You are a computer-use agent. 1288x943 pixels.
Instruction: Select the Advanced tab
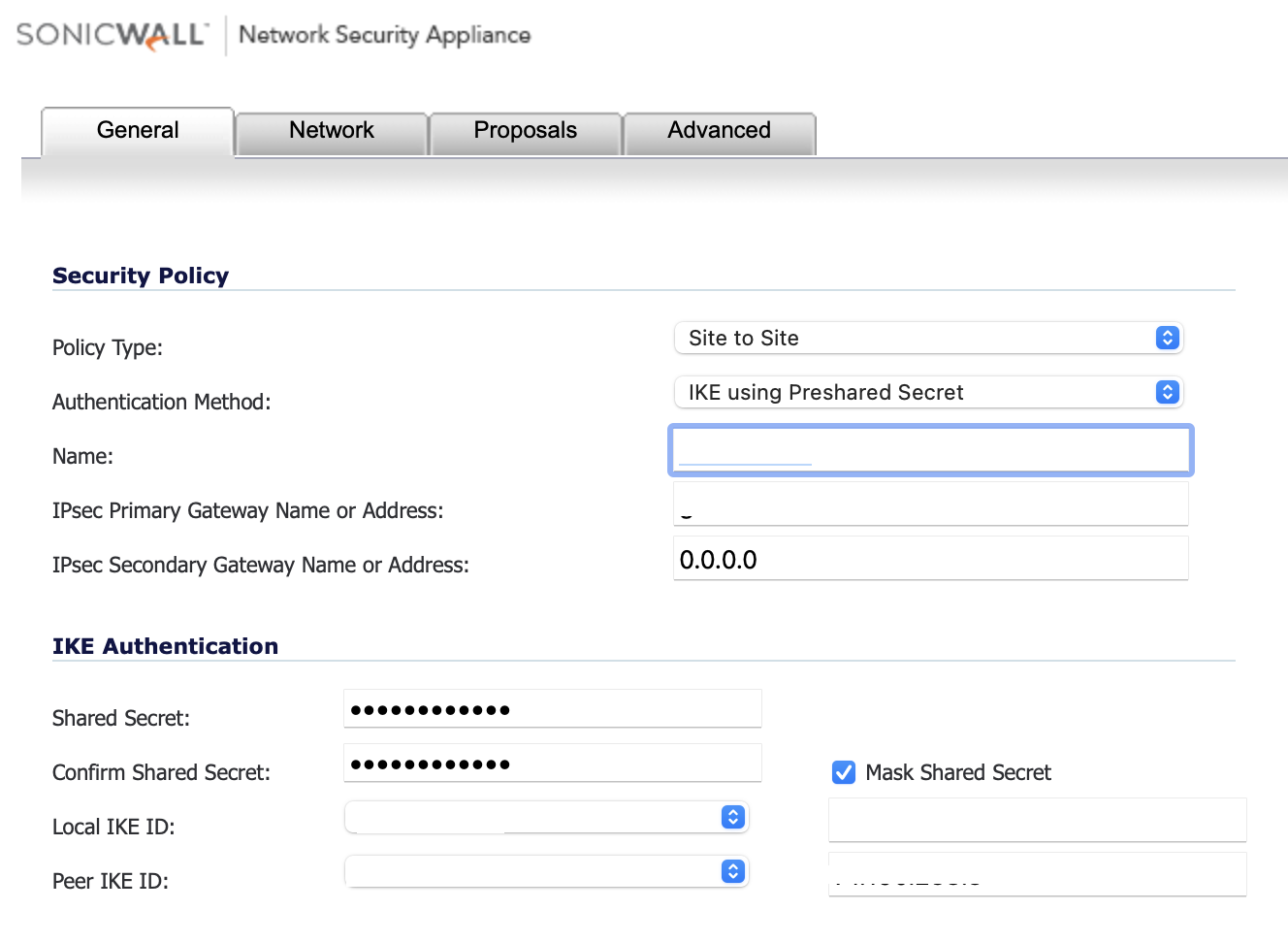click(719, 130)
